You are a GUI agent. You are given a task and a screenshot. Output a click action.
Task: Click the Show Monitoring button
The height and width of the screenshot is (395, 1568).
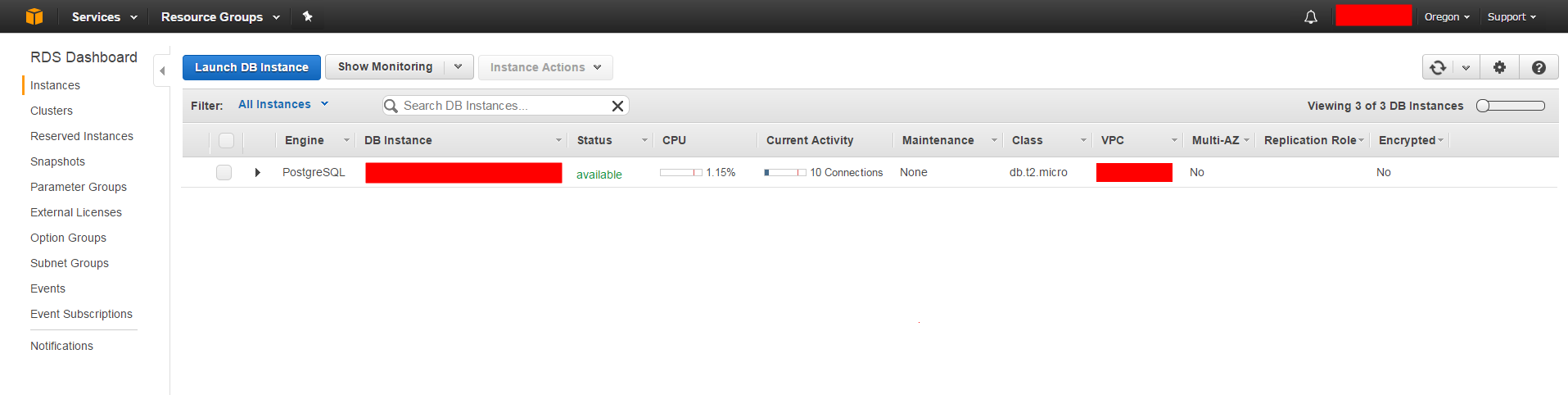point(385,66)
